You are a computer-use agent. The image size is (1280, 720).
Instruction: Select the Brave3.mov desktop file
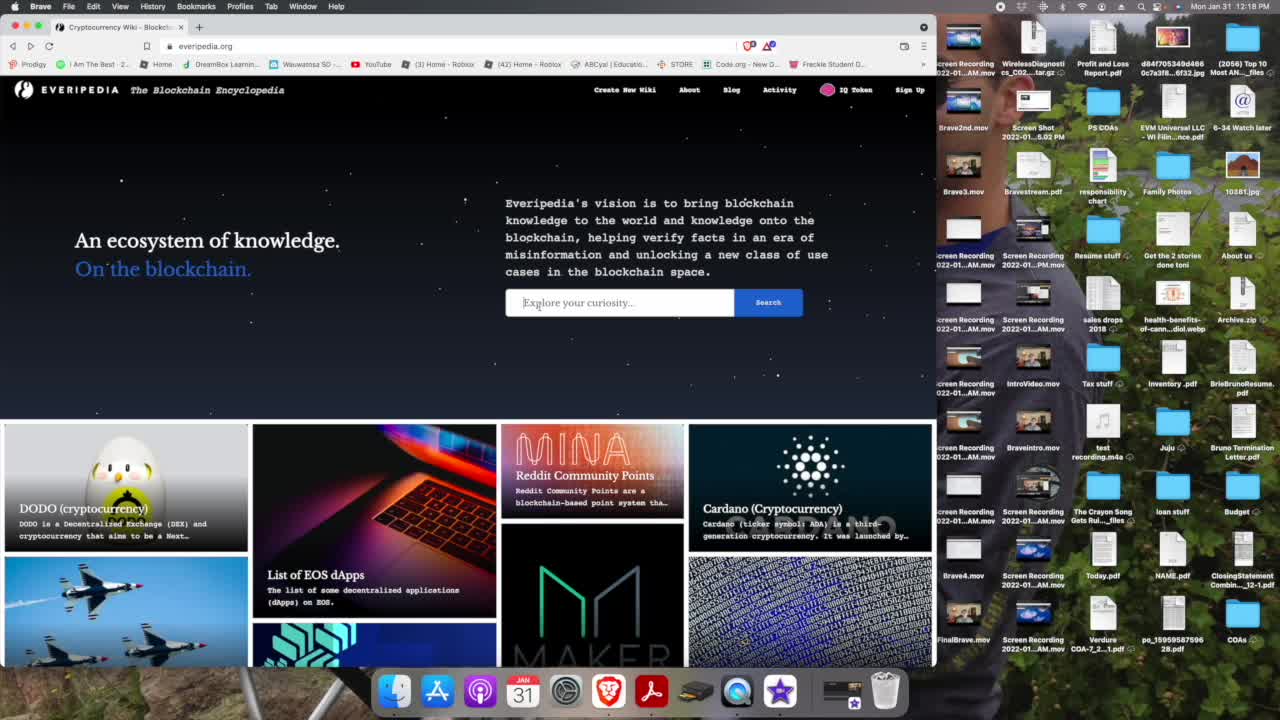coord(963,171)
